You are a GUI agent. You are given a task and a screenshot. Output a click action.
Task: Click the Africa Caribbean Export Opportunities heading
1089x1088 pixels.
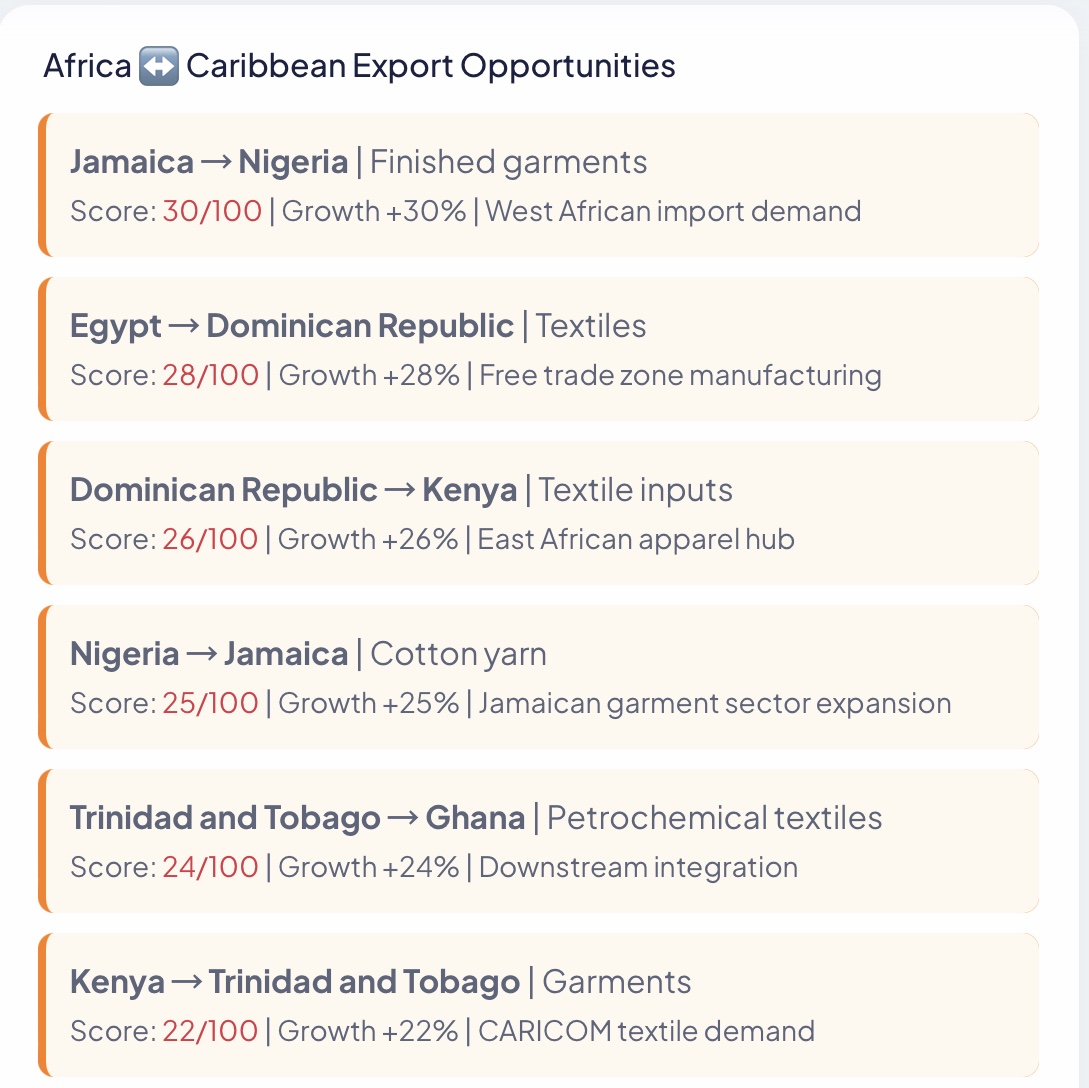[x=359, y=67]
